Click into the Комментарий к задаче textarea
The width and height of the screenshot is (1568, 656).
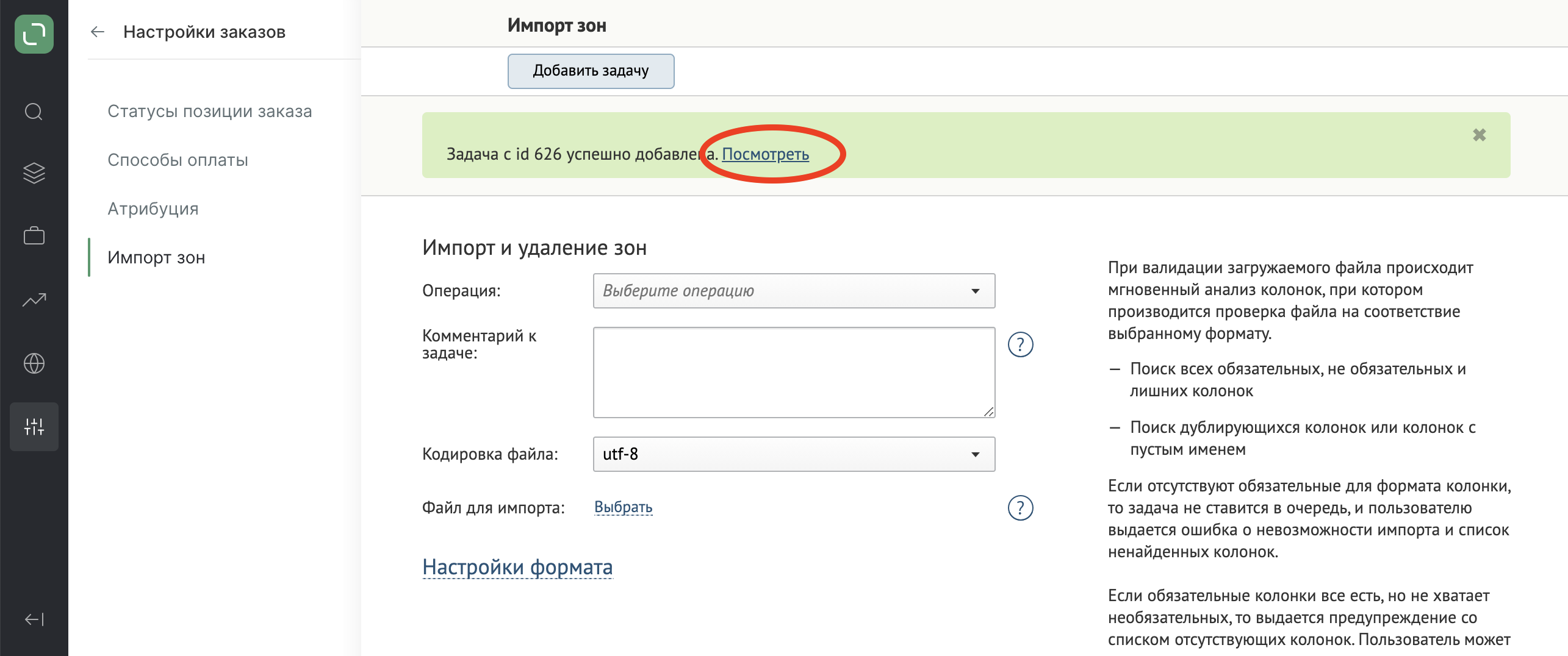[794, 373]
